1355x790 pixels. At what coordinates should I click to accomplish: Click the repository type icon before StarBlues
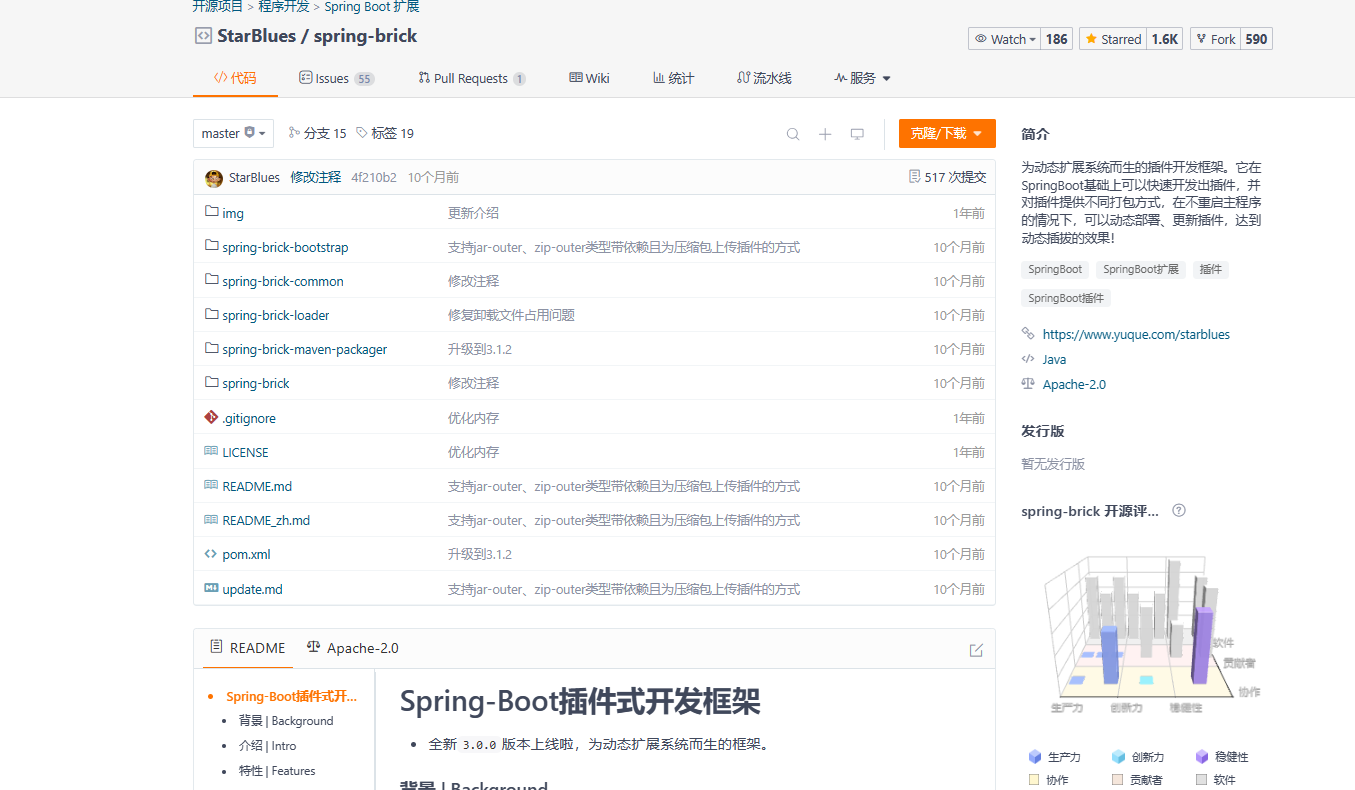(203, 36)
